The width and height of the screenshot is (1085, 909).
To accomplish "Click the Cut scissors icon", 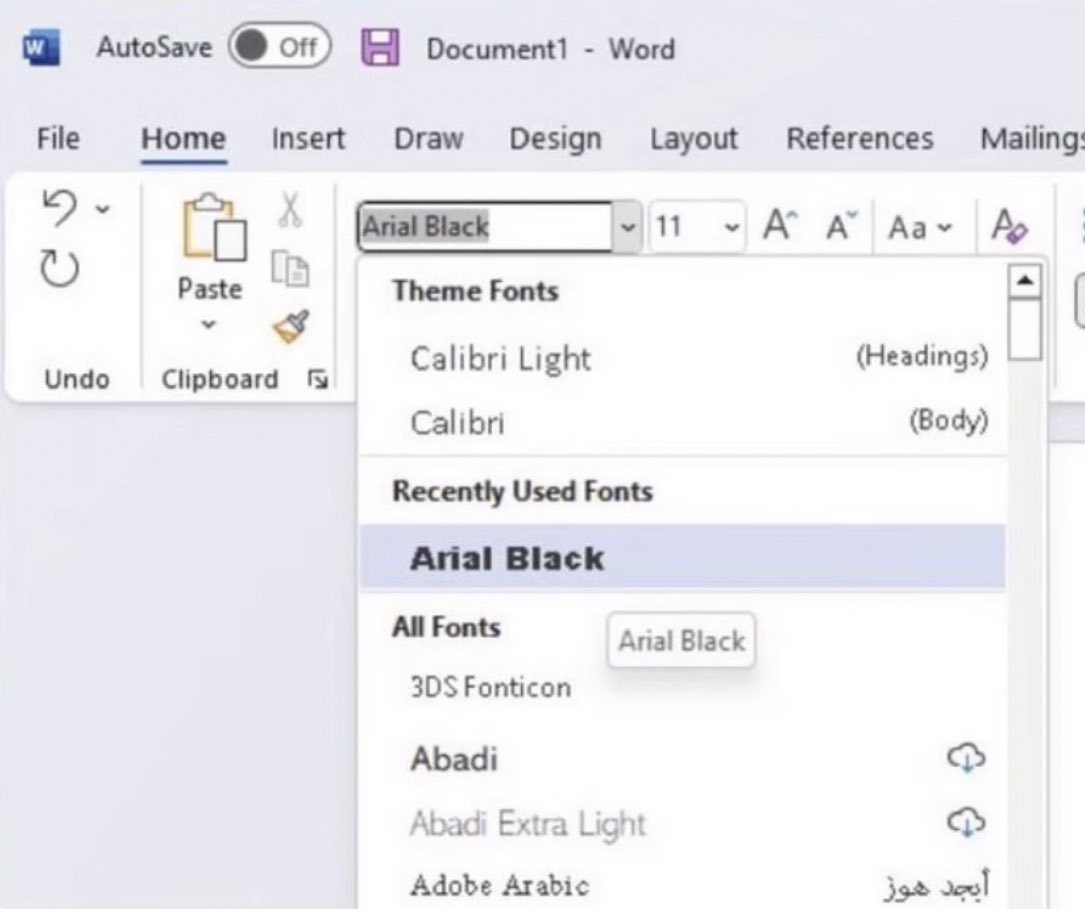I will 291,210.
